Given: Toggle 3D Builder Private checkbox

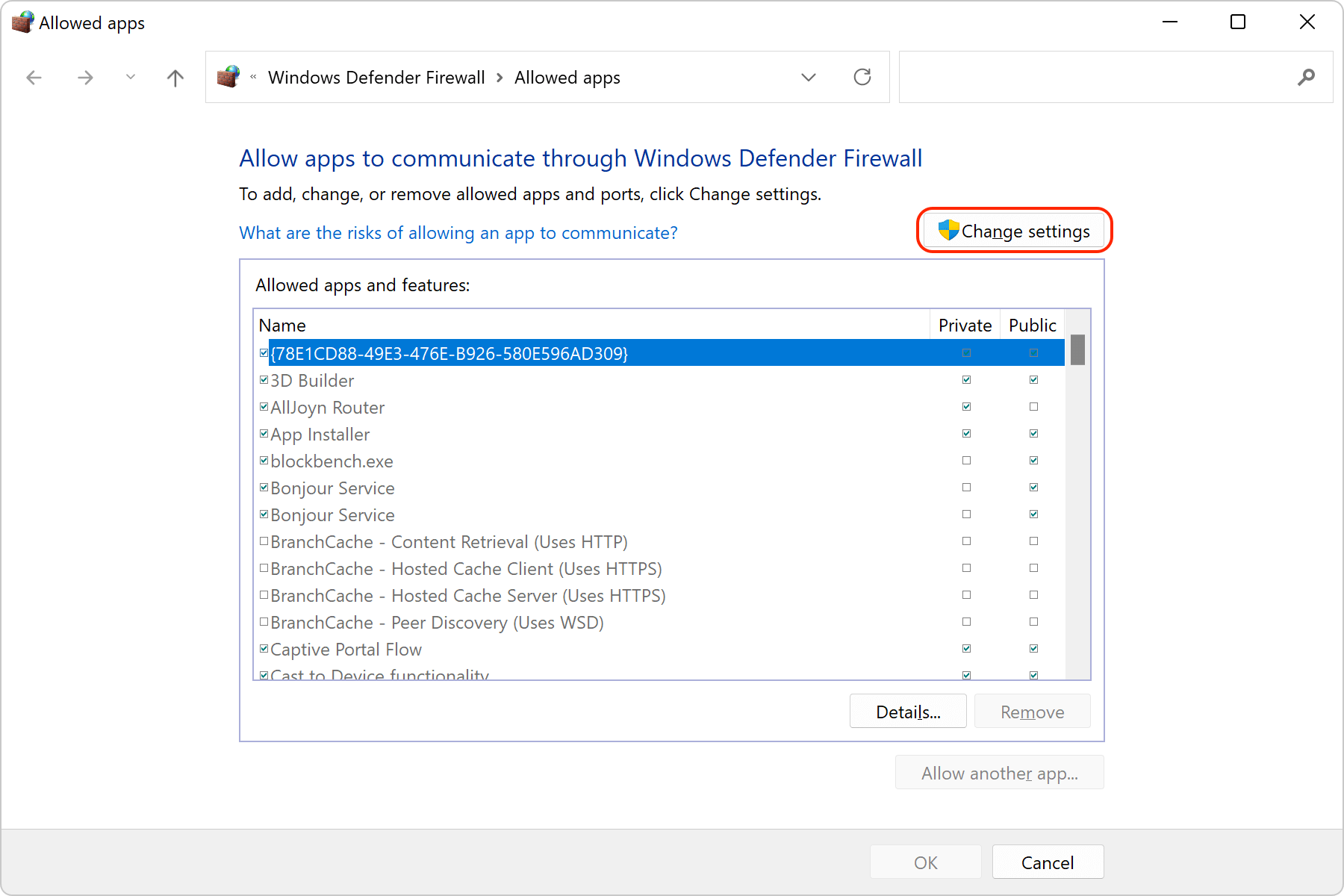Looking at the screenshot, I should (x=966, y=379).
